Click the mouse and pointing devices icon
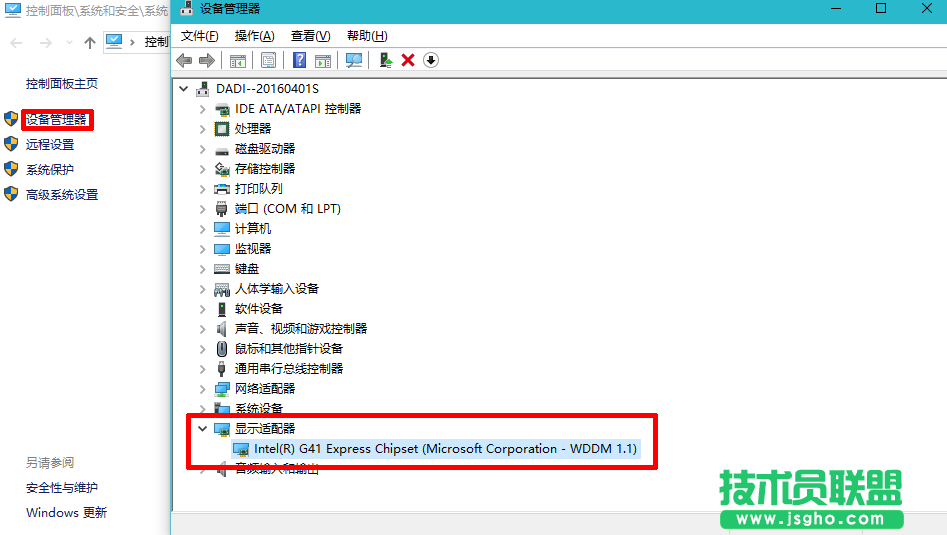Screen dimensions: 947x535 (222, 349)
